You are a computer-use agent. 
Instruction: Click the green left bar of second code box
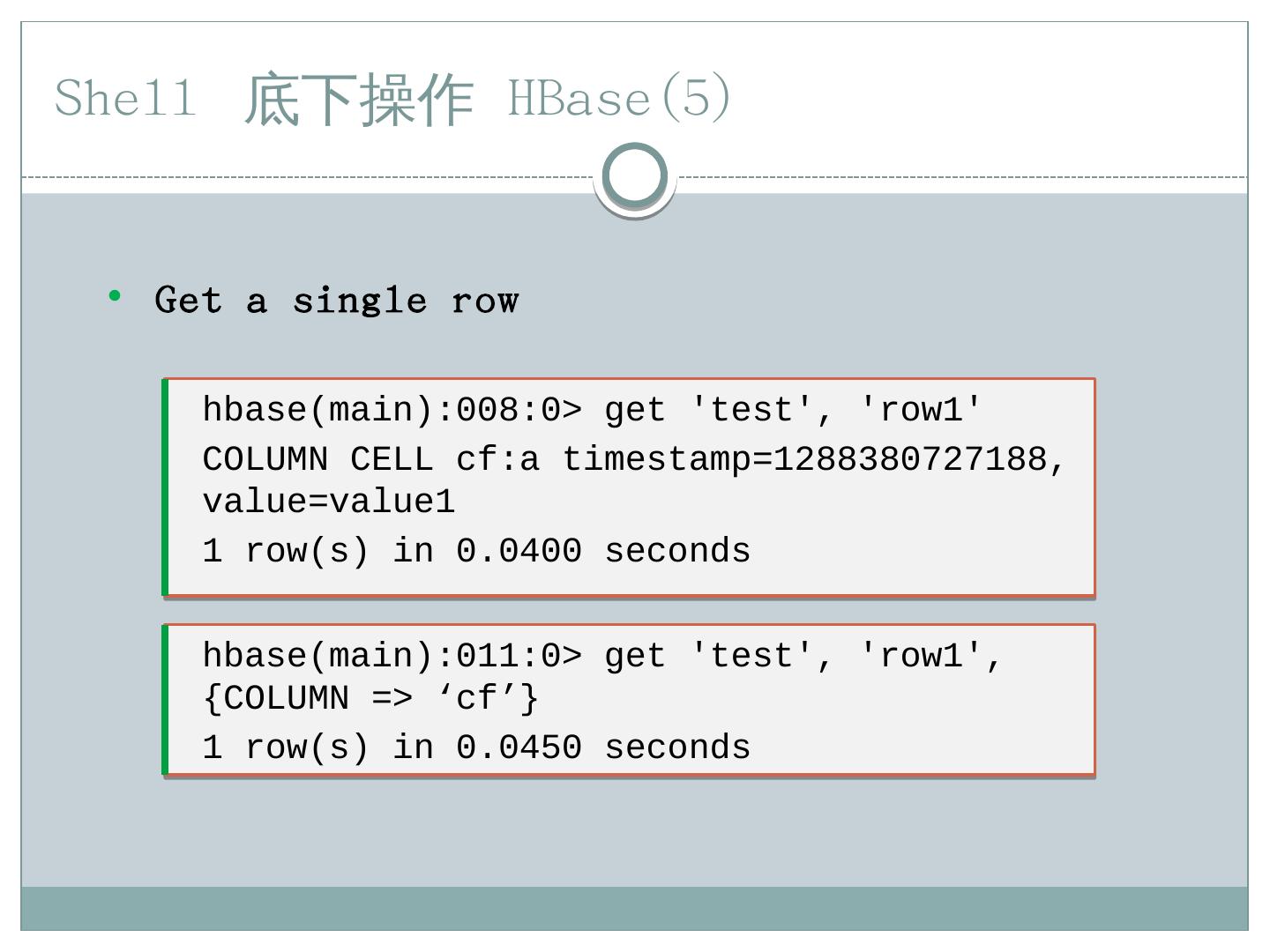click(x=165, y=699)
